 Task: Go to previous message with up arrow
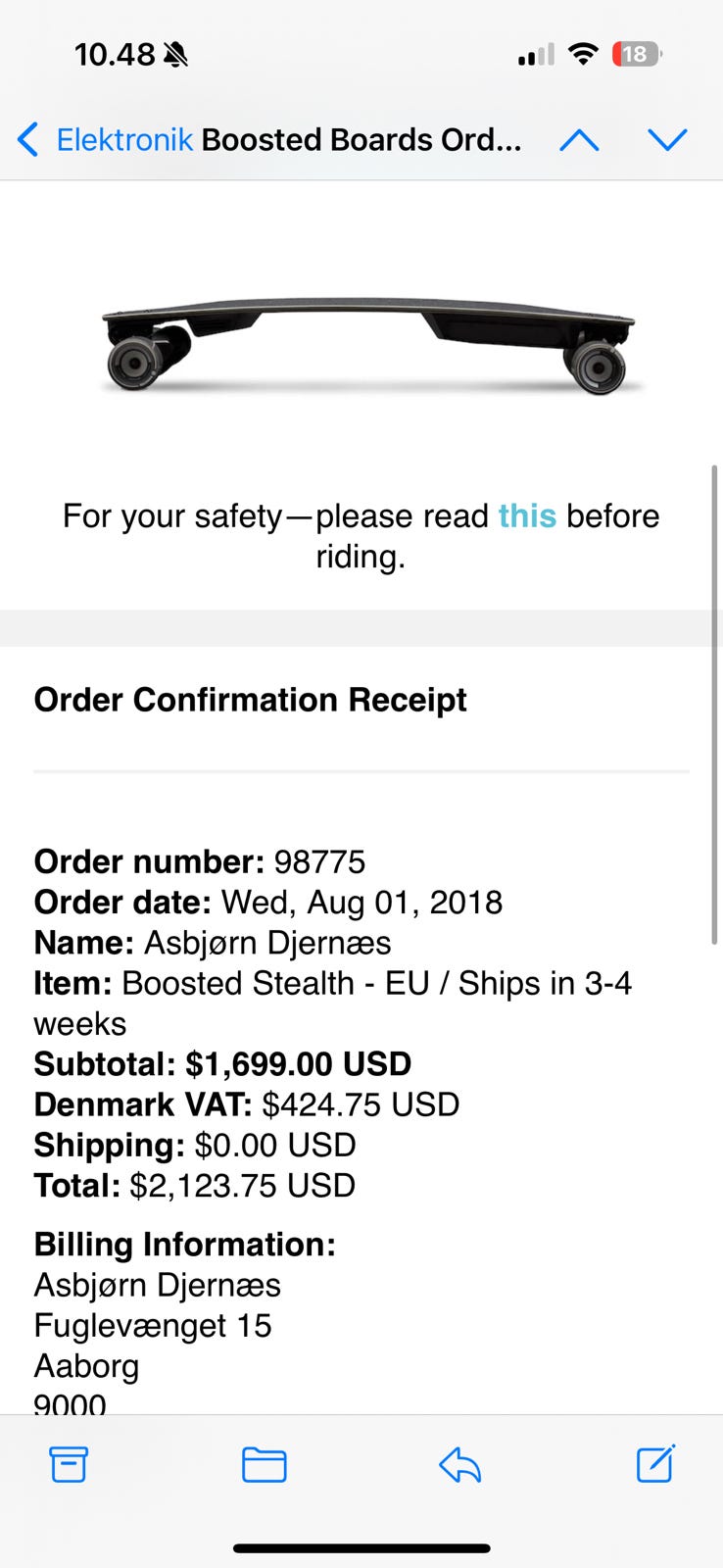pos(579,140)
